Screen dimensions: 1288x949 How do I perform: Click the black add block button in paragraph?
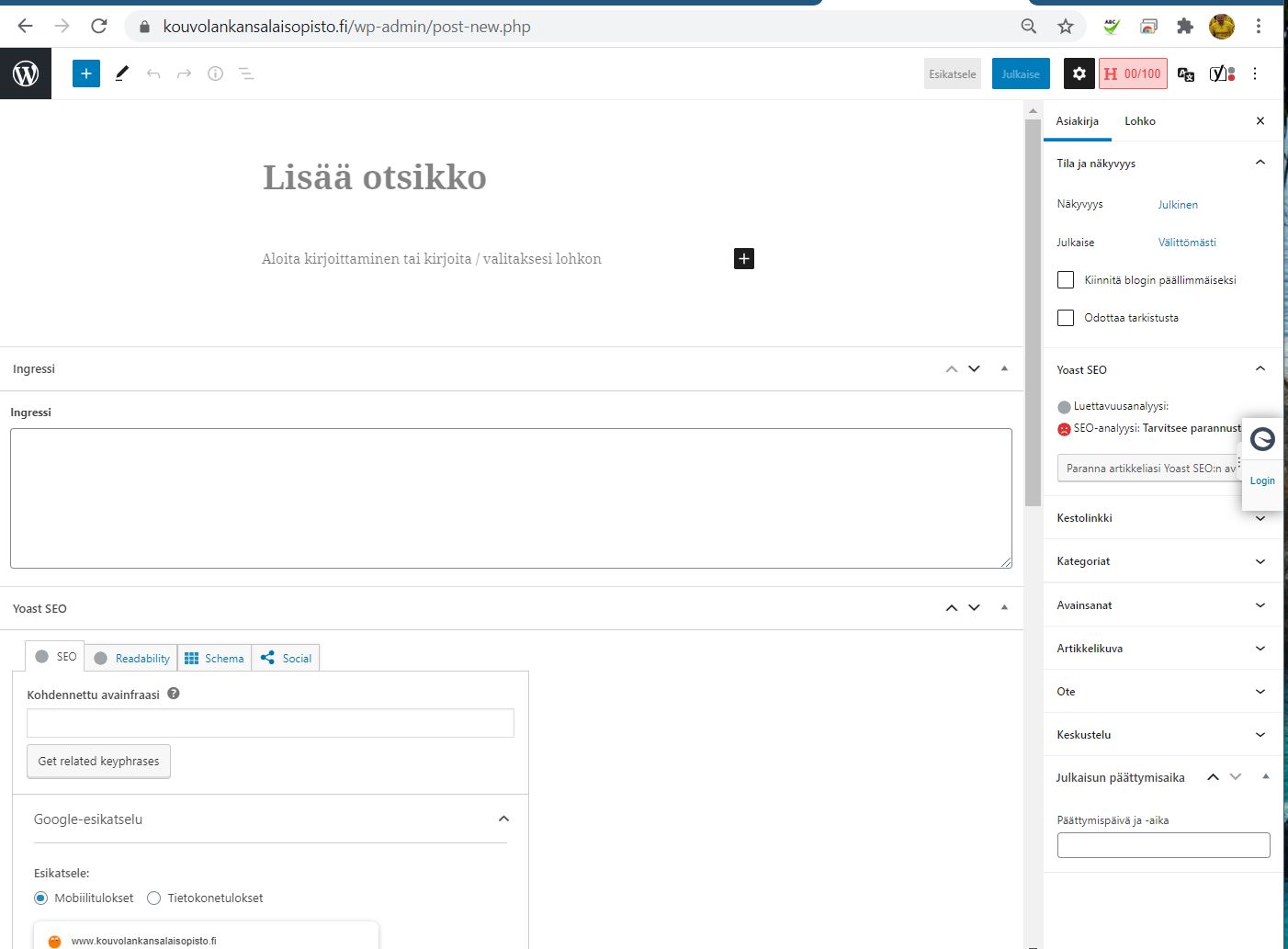coord(744,259)
